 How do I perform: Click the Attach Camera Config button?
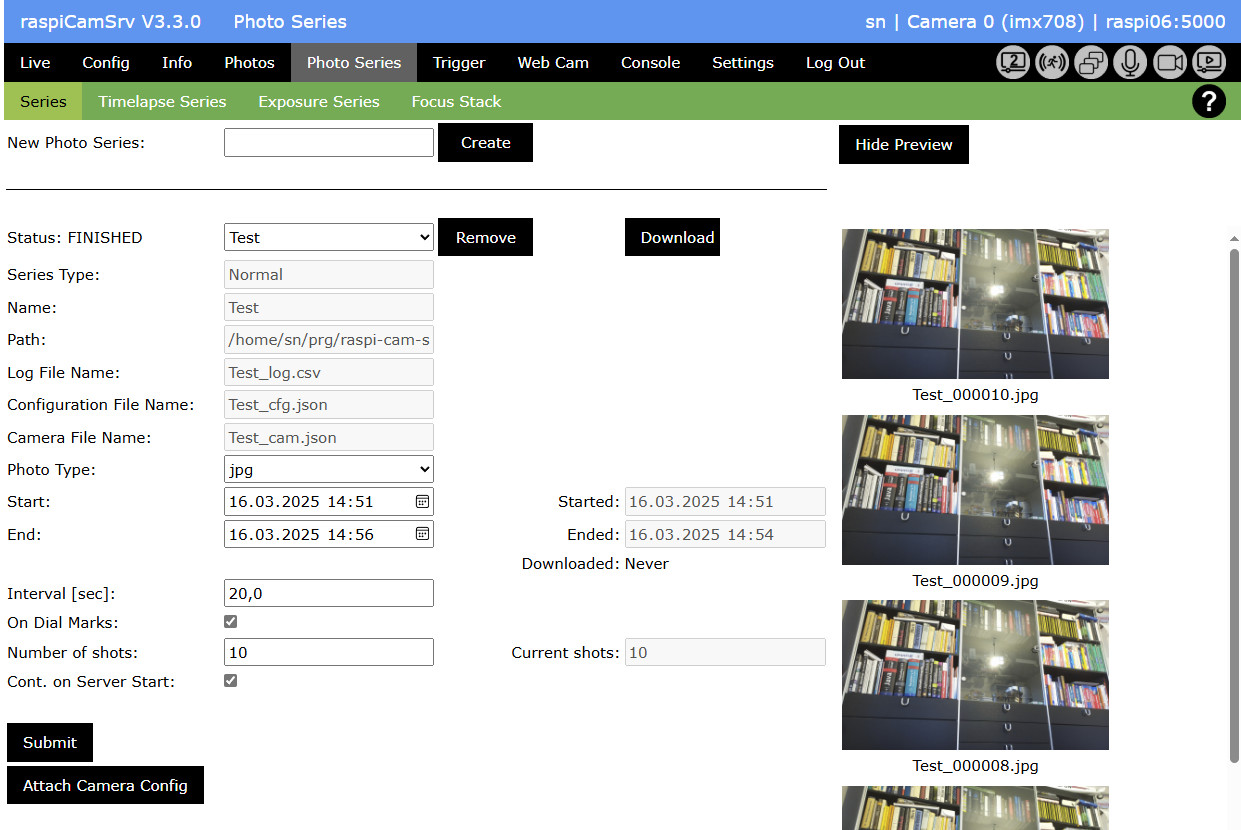click(x=105, y=785)
